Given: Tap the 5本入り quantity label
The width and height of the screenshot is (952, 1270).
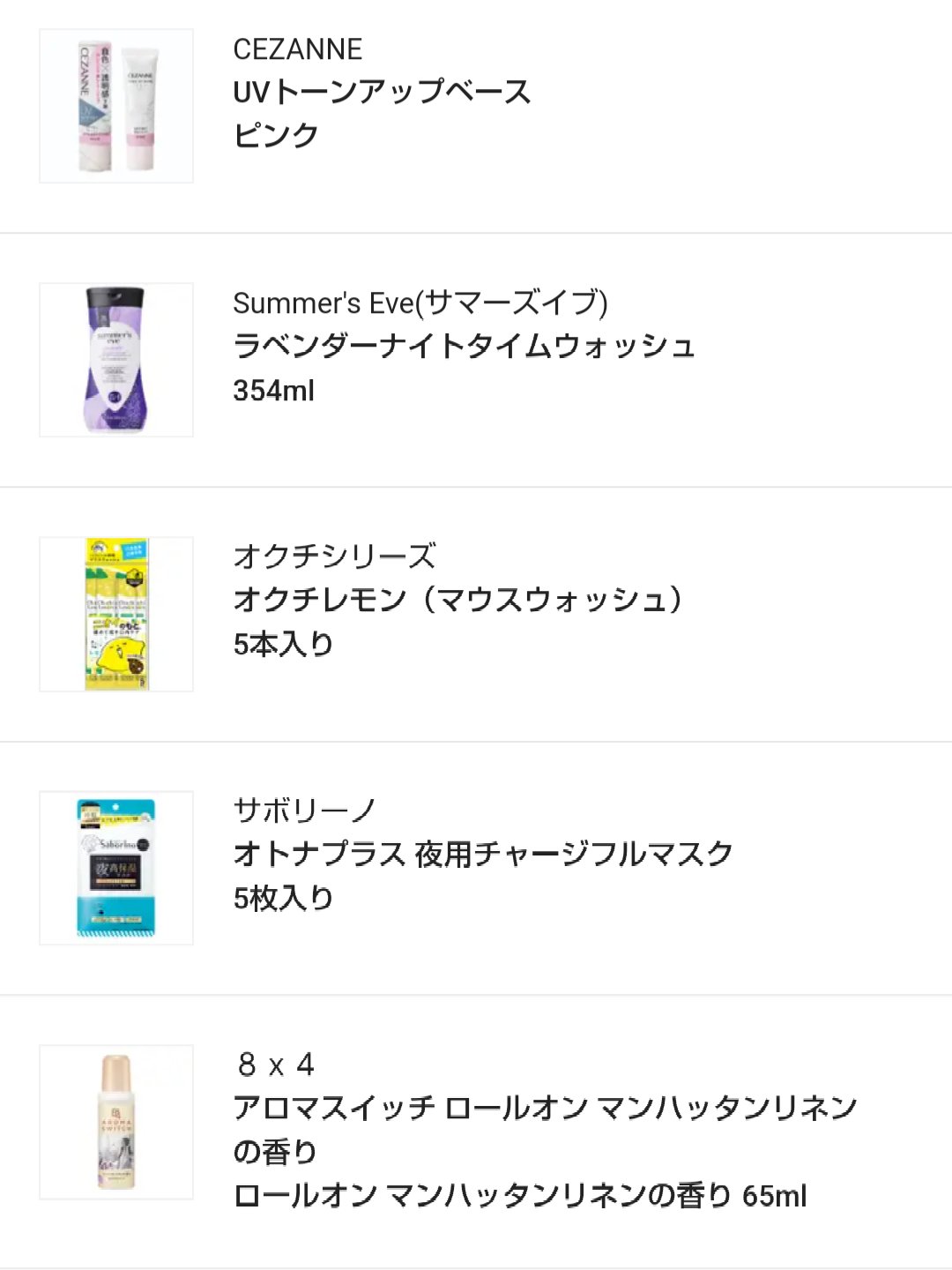Looking at the screenshot, I should (x=283, y=644).
